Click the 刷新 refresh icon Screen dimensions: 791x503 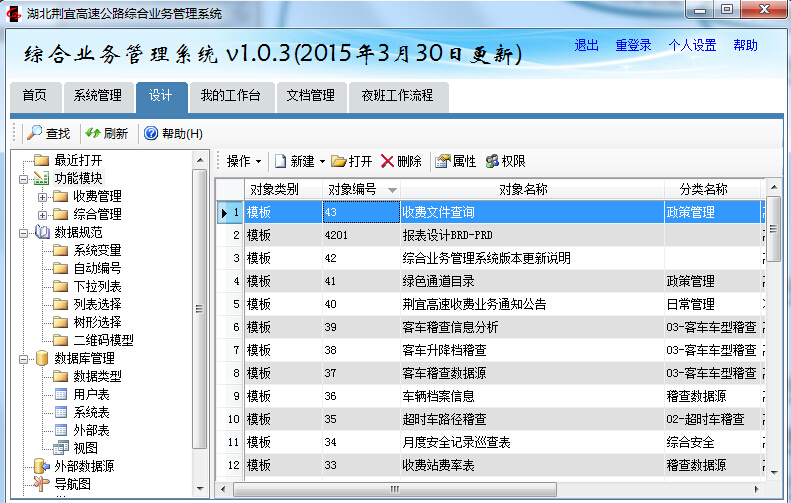pyautogui.click(x=92, y=133)
